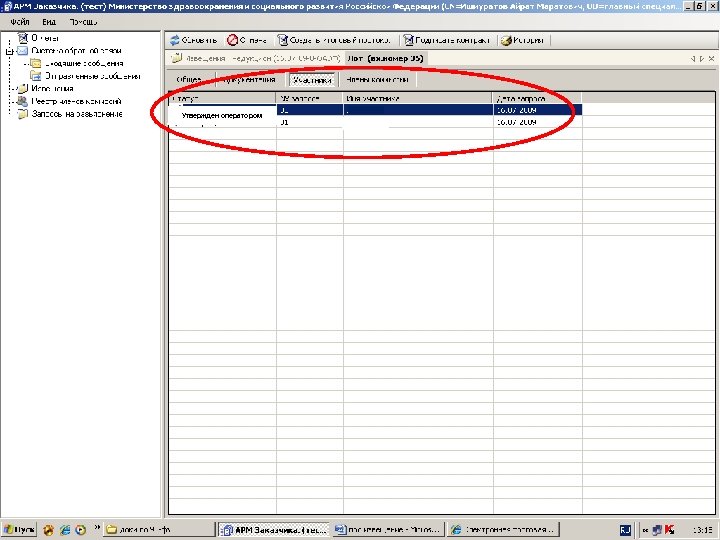Close the current document tab with X

click(711, 59)
